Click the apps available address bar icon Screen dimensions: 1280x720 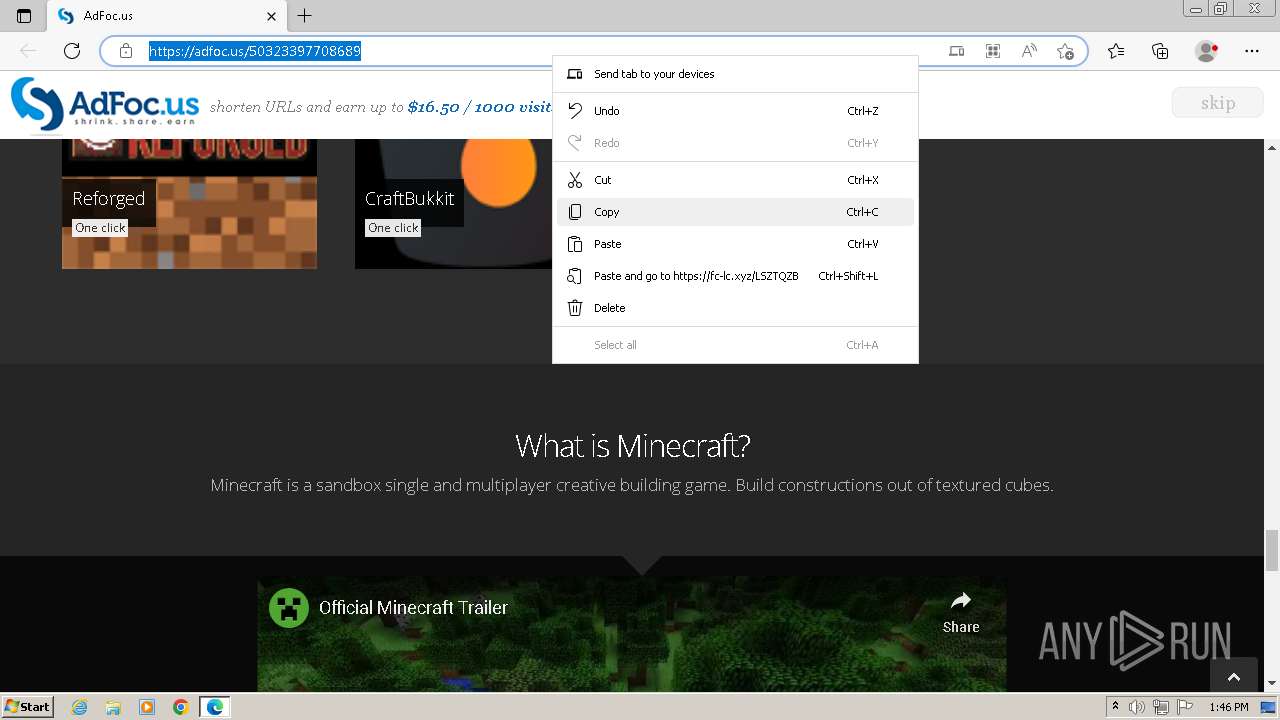[x=993, y=51]
